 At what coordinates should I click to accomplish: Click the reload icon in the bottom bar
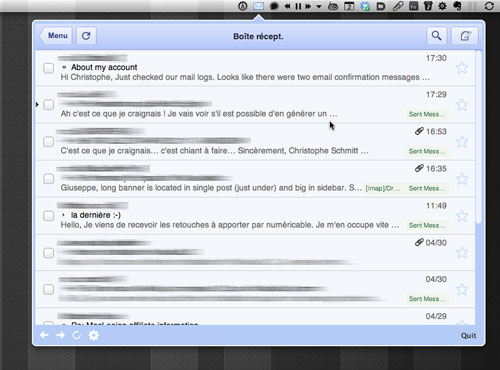point(77,335)
